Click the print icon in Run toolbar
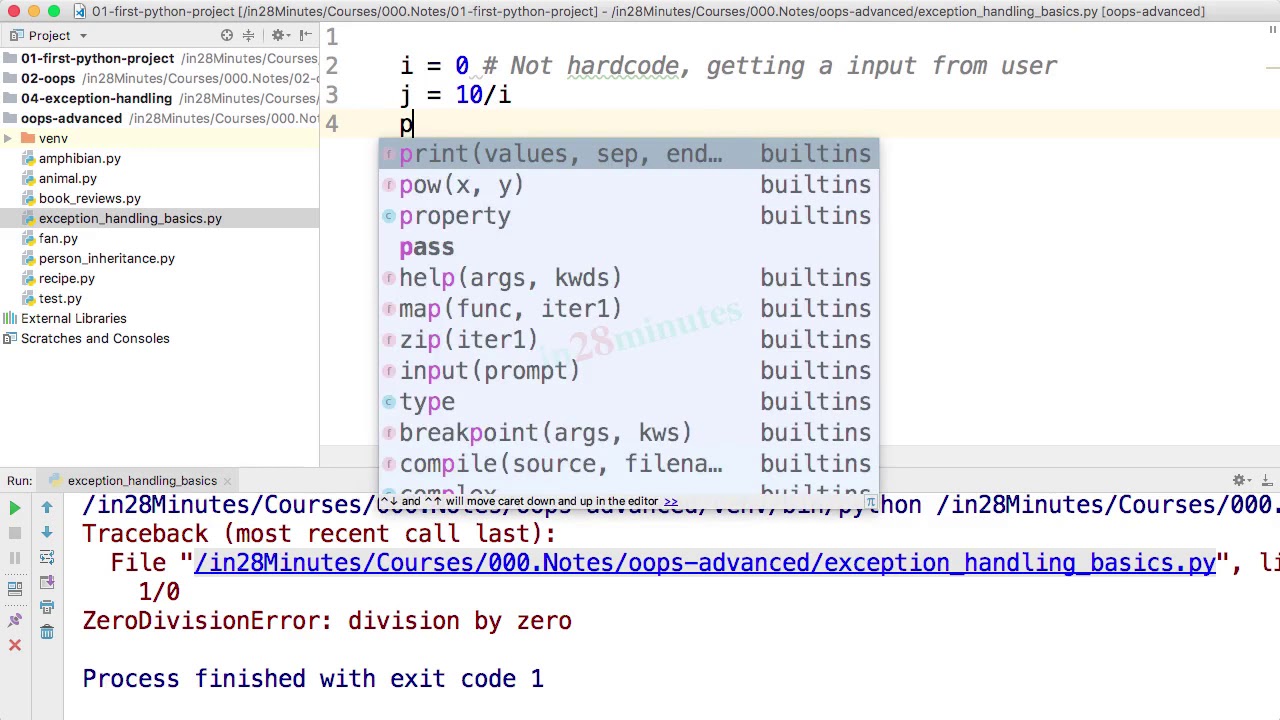This screenshot has height=720, width=1280. [x=47, y=606]
